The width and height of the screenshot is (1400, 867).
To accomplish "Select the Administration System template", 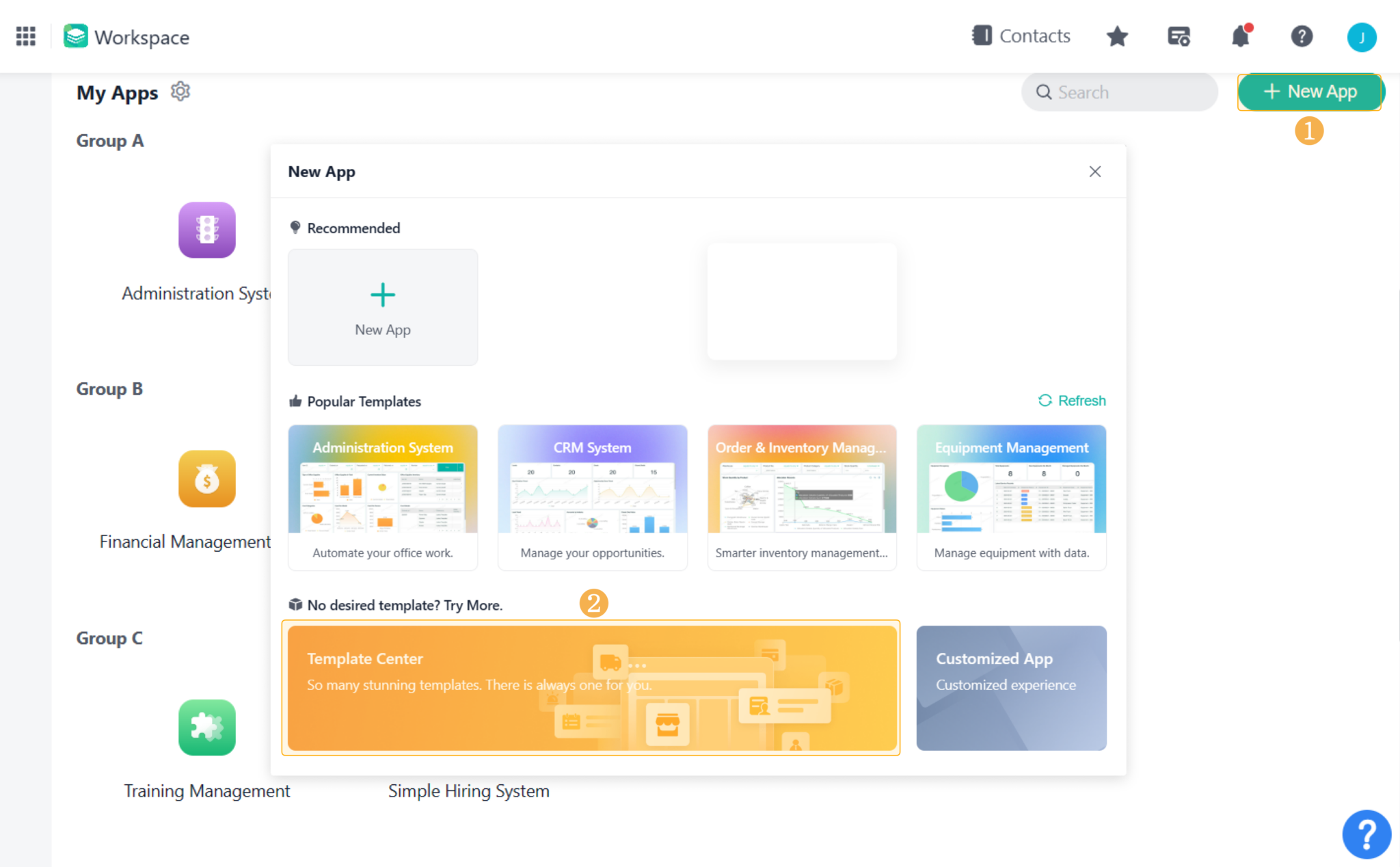I will point(382,496).
